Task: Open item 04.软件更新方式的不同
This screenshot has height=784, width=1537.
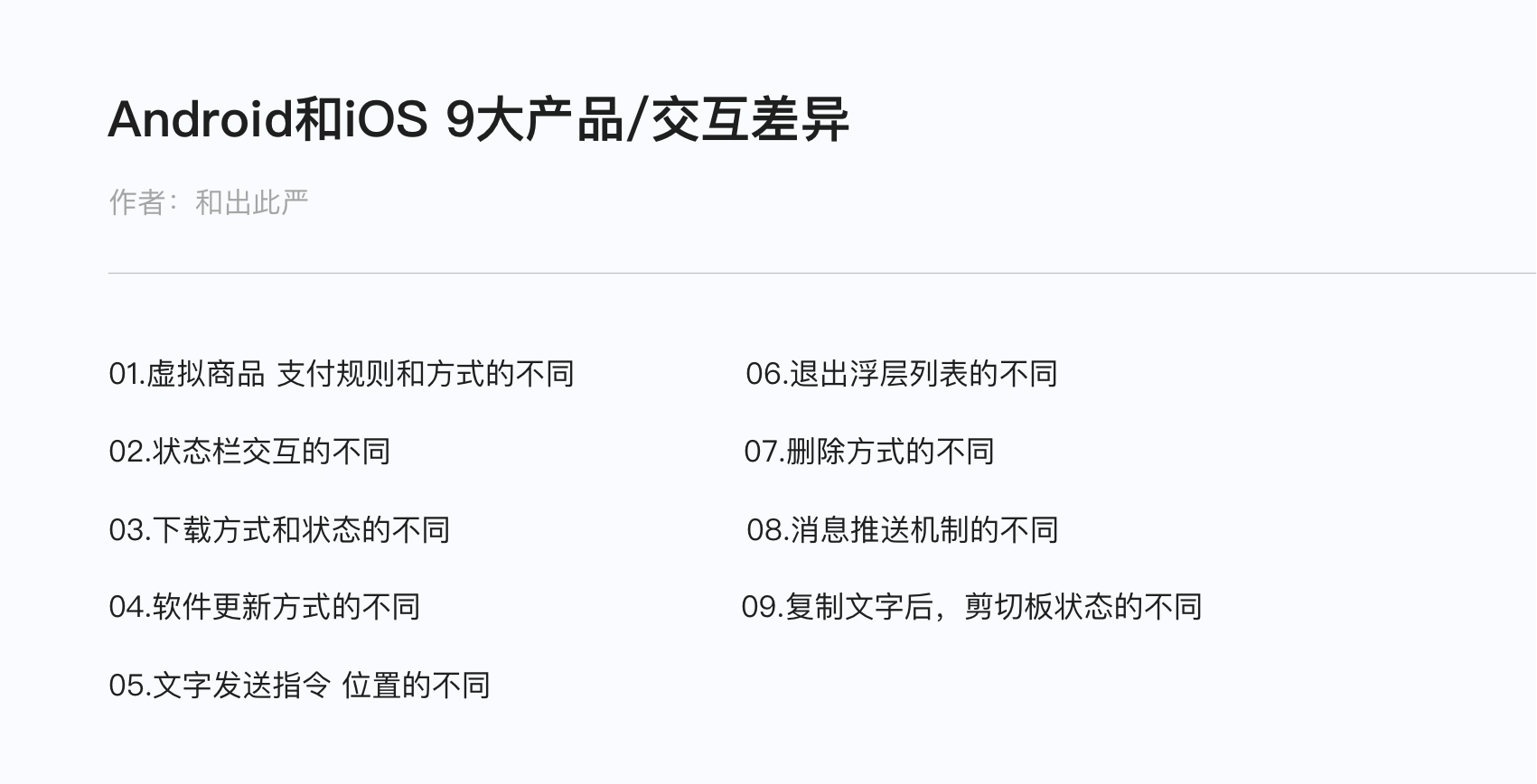Action: [x=265, y=607]
